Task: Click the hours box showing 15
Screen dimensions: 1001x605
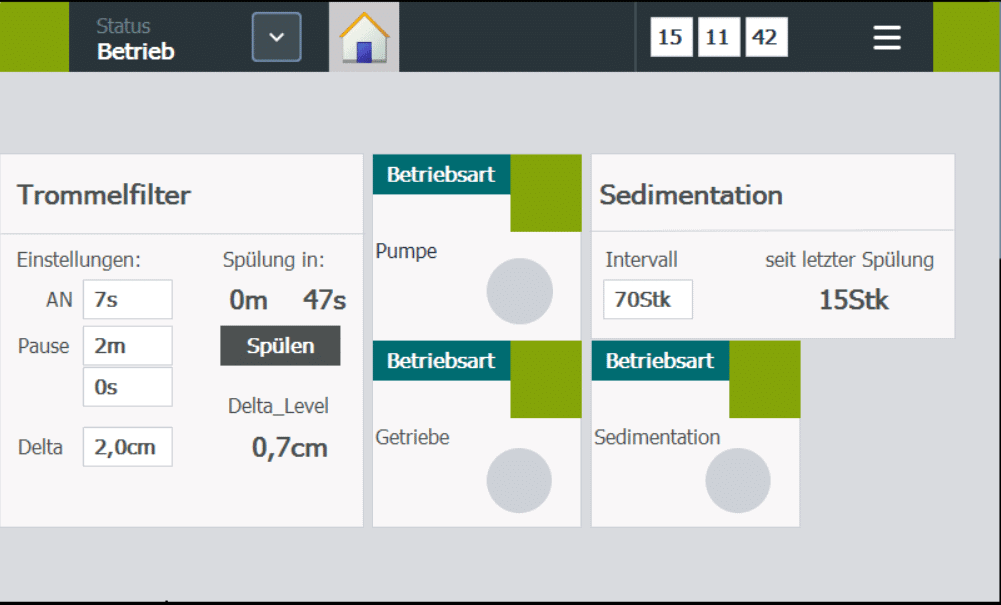Action: (x=671, y=38)
